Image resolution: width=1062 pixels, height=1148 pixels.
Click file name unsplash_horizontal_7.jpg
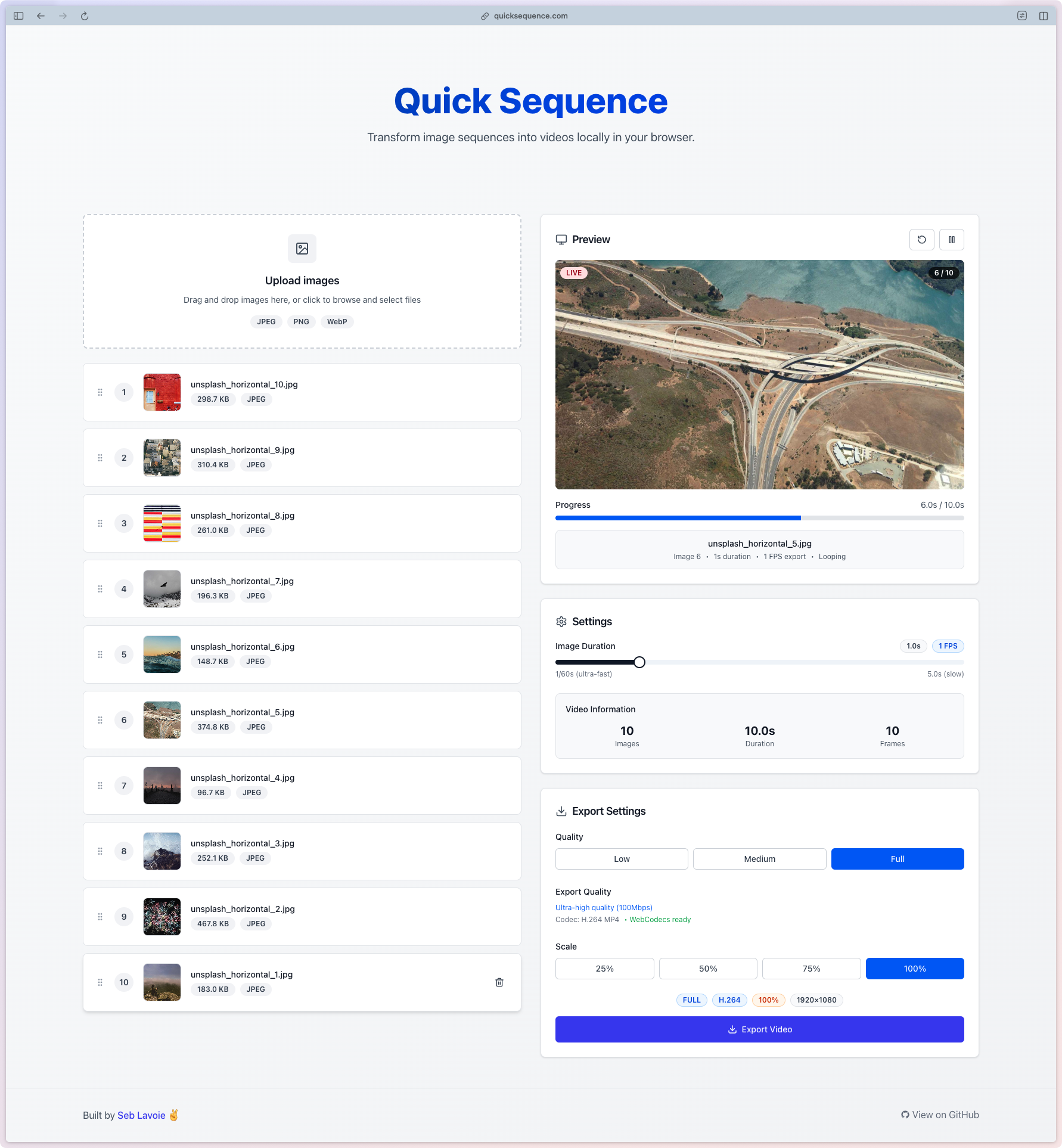[x=242, y=581]
